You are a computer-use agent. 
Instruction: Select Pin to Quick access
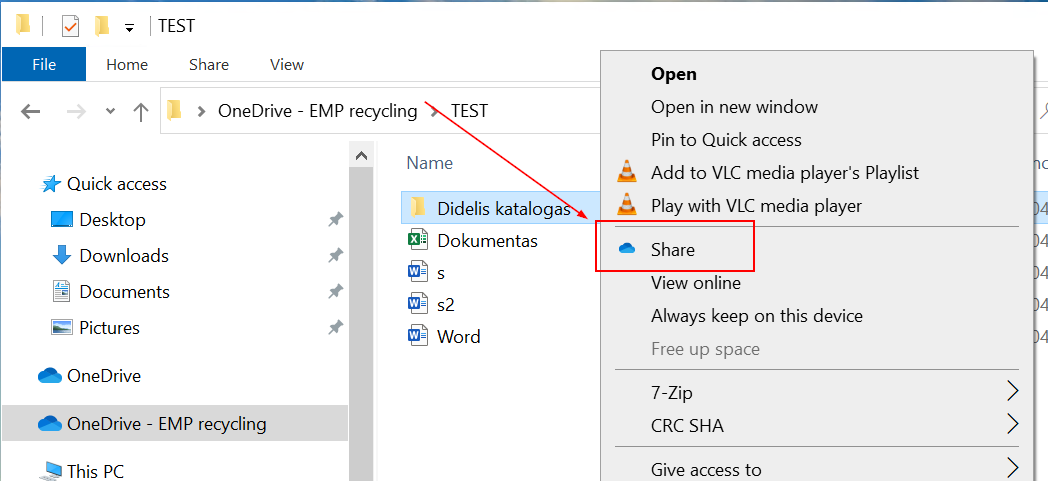(x=726, y=140)
